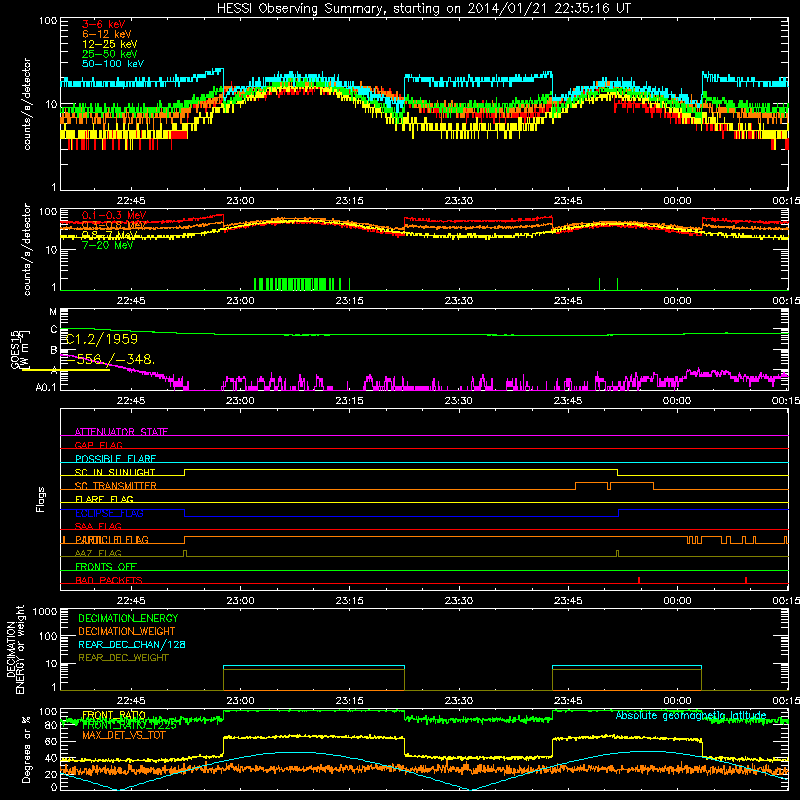This screenshot has width=800, height=800.
Task: Select the red 3-6 keV legend label
Action: (104, 24)
